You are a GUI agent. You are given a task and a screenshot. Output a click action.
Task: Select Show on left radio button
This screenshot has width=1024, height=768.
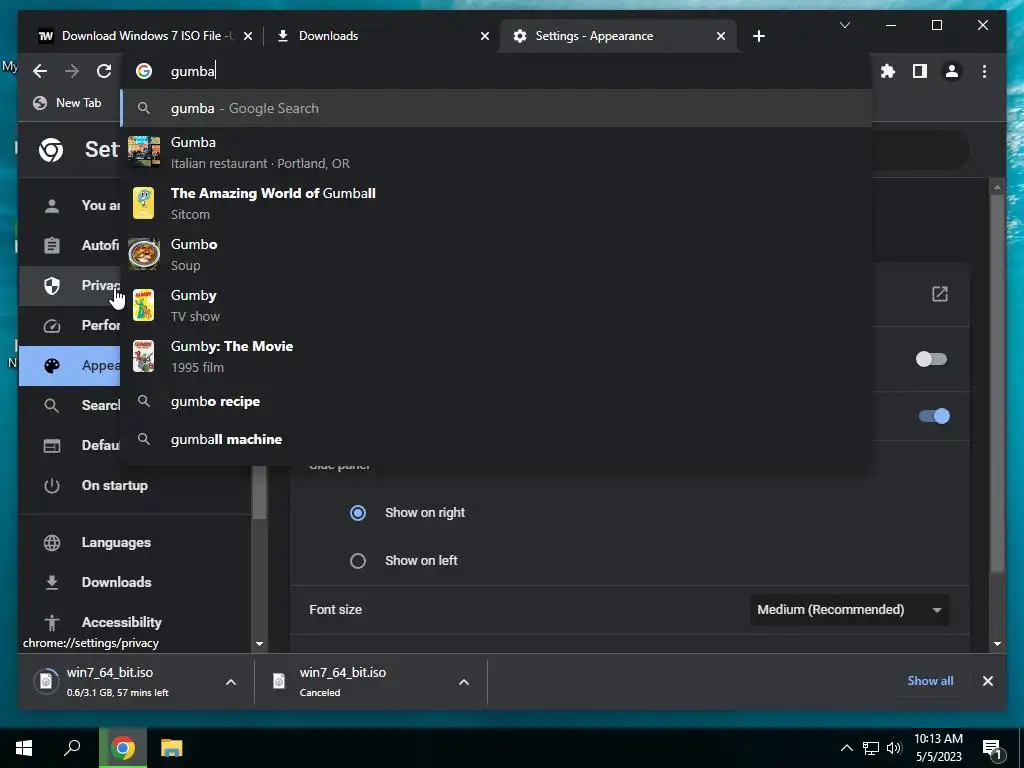coord(358,560)
